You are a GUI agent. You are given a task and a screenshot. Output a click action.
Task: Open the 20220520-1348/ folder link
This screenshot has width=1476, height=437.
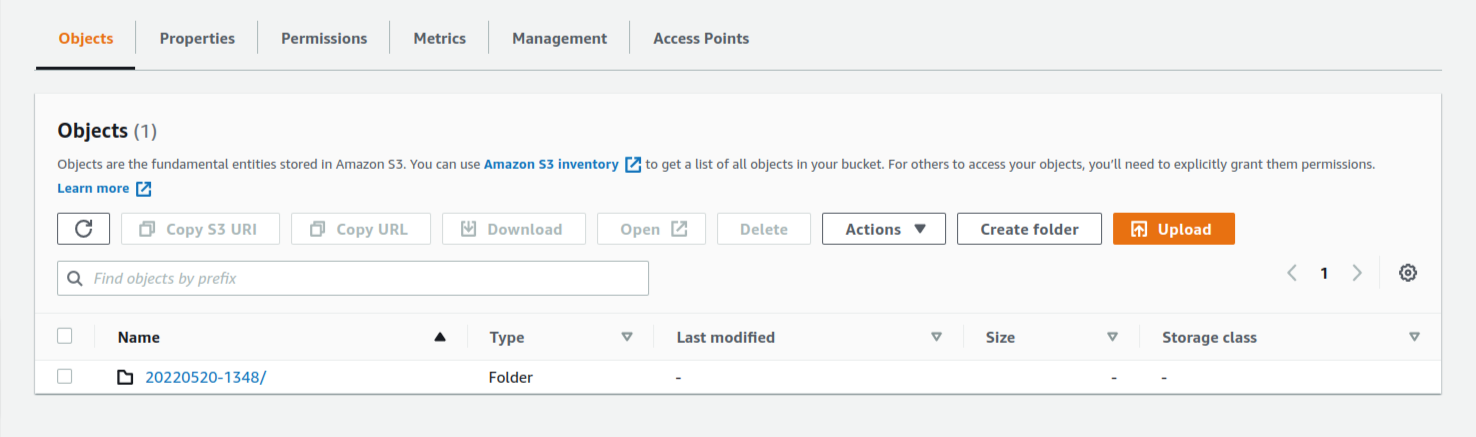coord(206,378)
